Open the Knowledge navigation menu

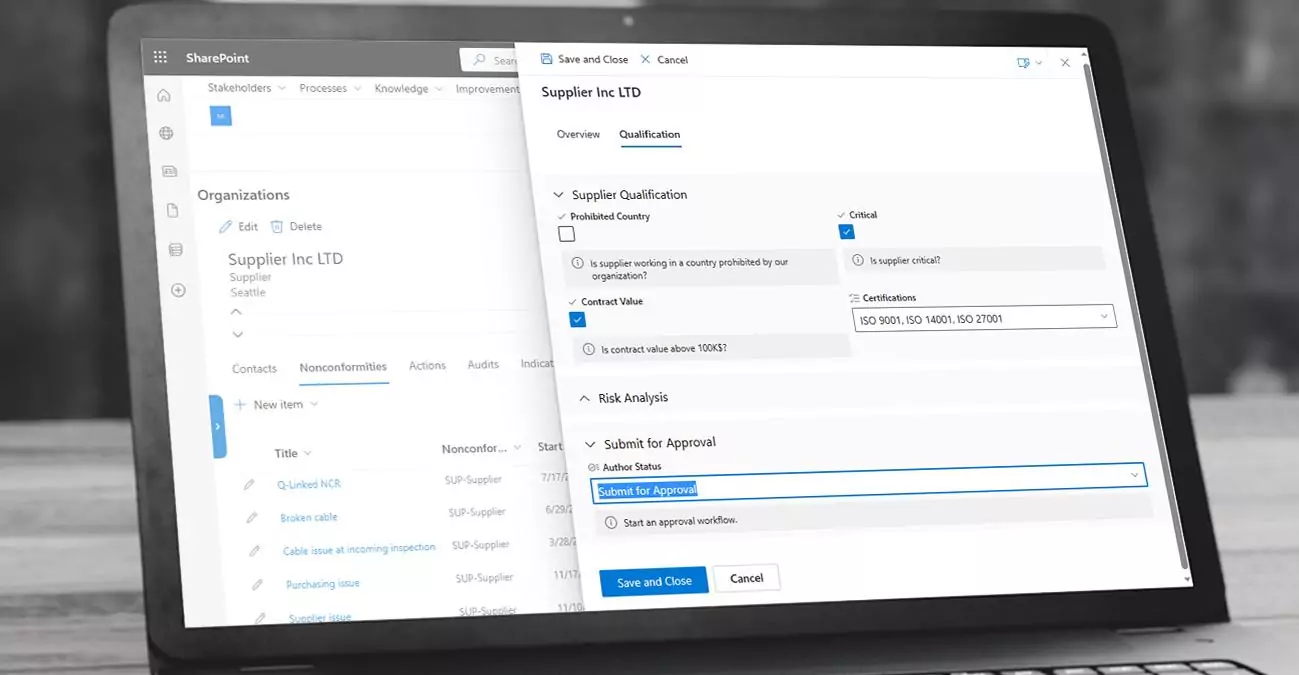pyautogui.click(x=408, y=89)
